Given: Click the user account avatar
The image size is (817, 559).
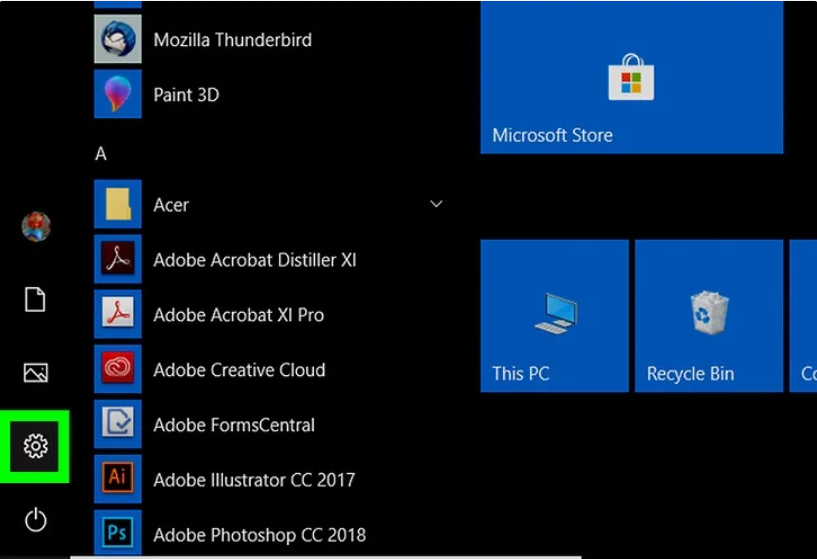Looking at the screenshot, I should 36,227.
